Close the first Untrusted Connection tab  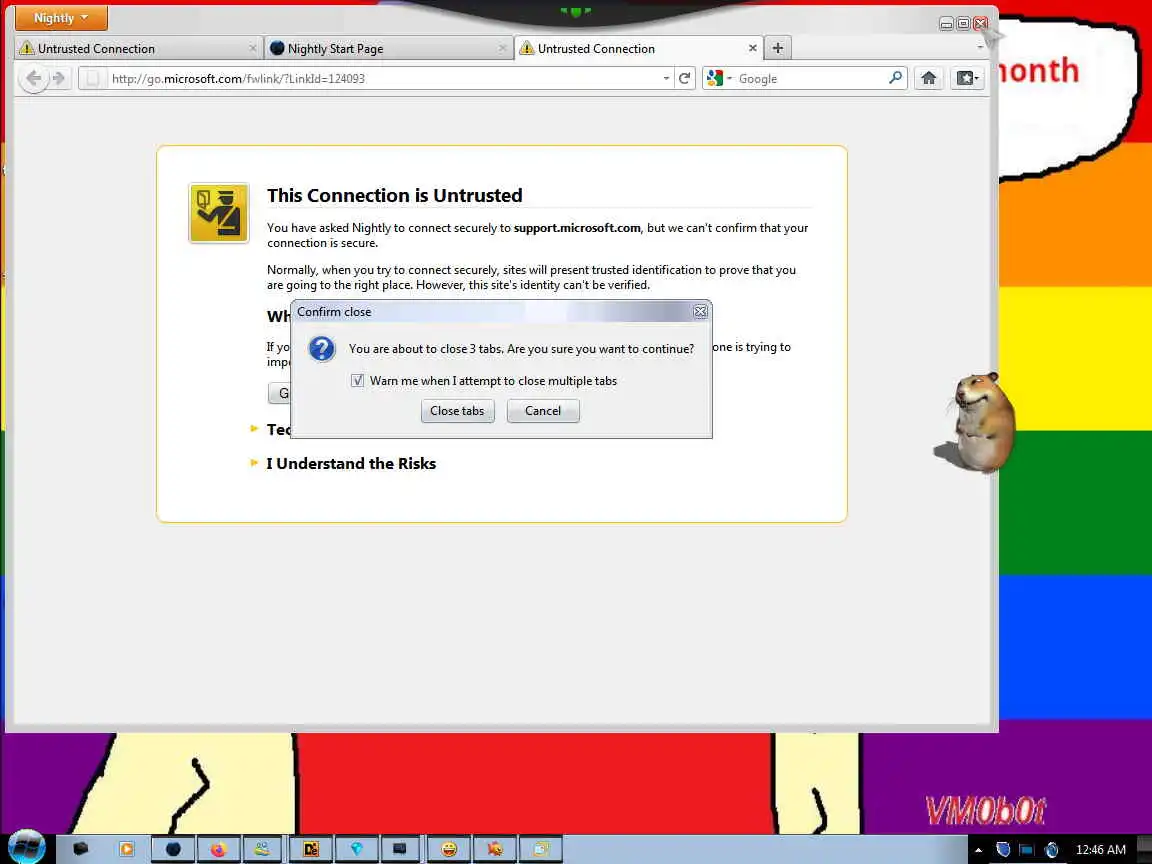[x=253, y=48]
